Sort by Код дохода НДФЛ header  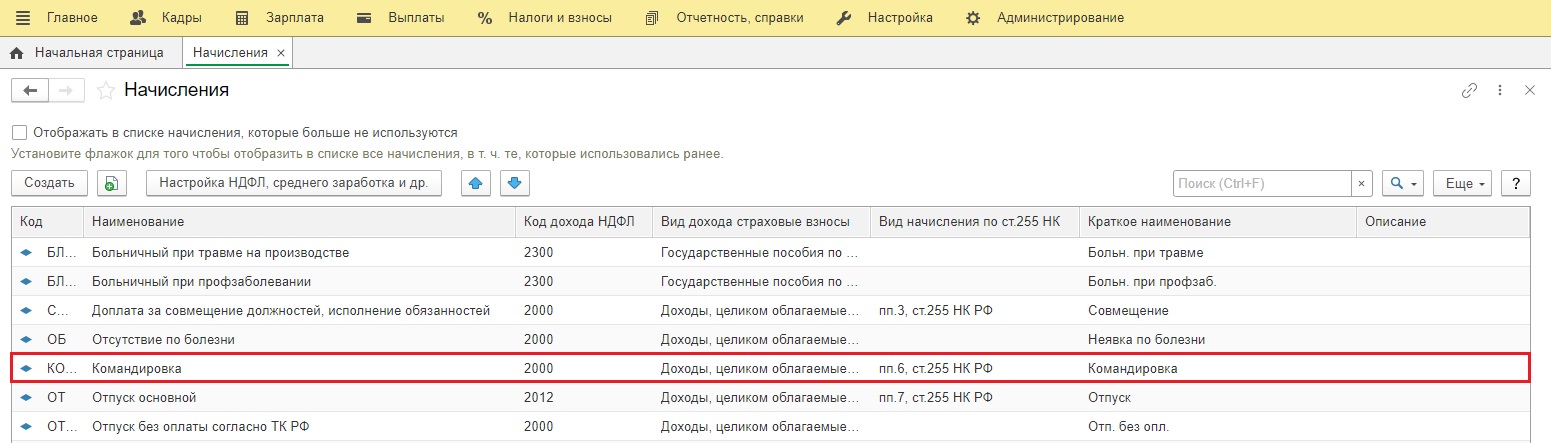point(584,221)
